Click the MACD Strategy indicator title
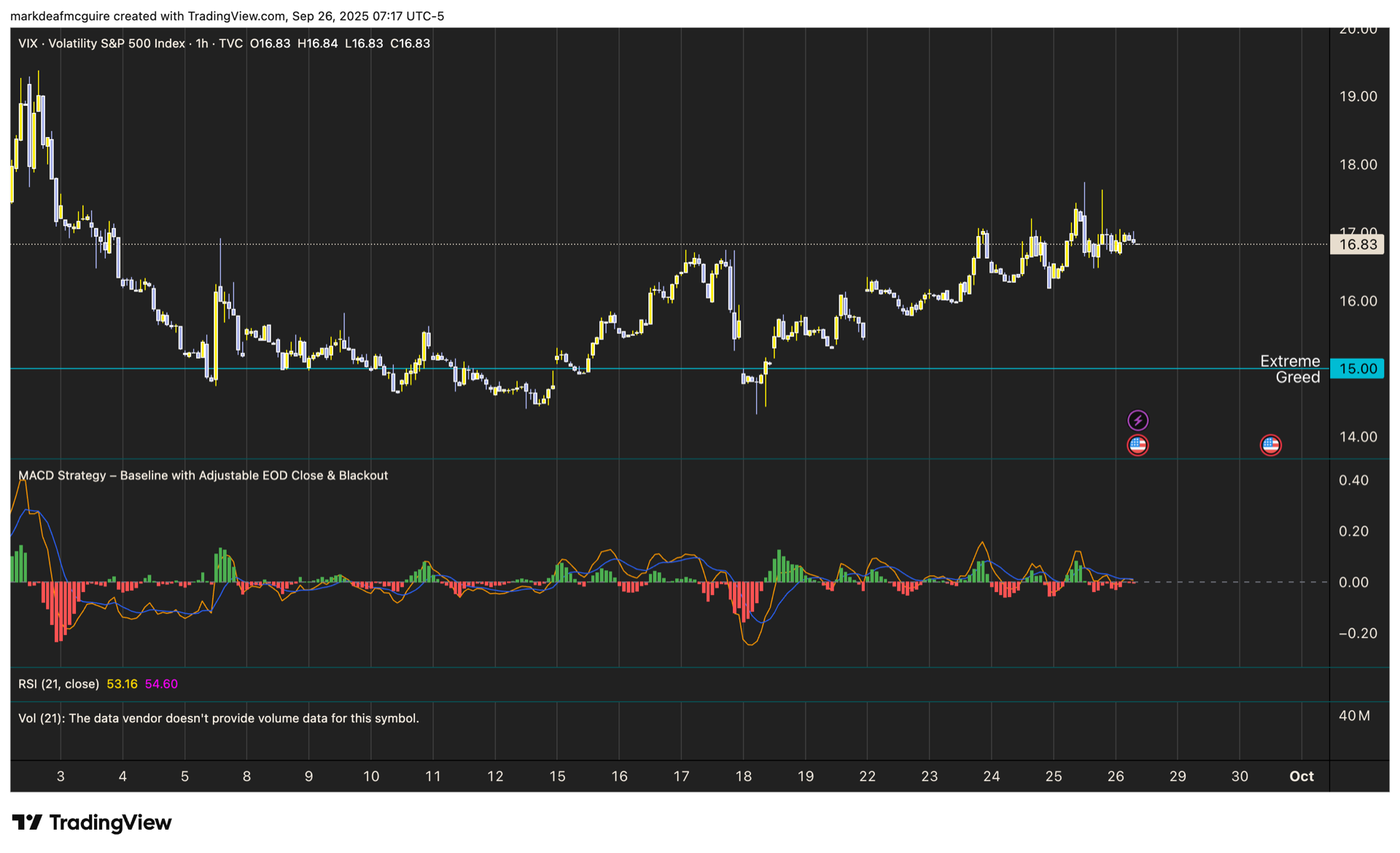Screen dimensions: 1400x853 point(203,475)
